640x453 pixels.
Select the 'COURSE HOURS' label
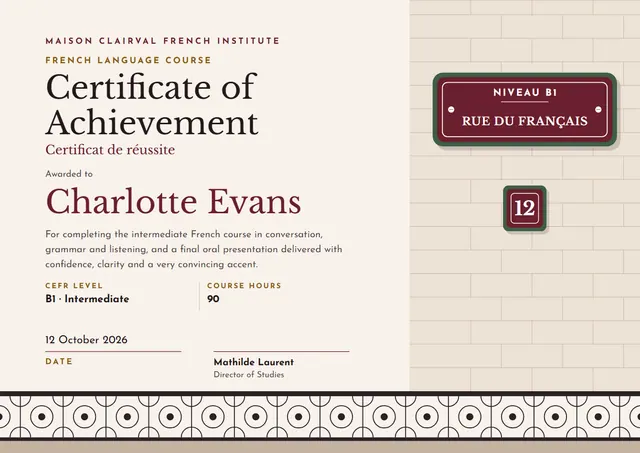tap(244, 286)
